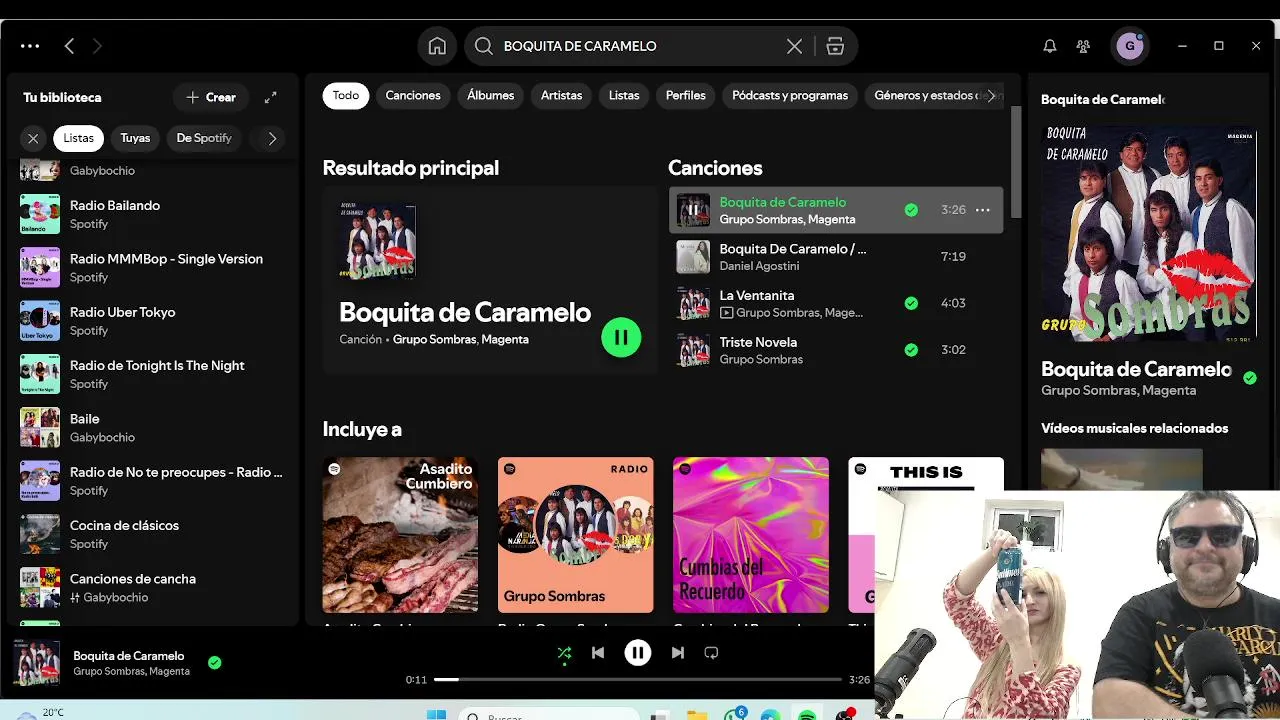1280x720 pixels.
Task: Skip to next track
Action: pyautogui.click(x=678, y=653)
